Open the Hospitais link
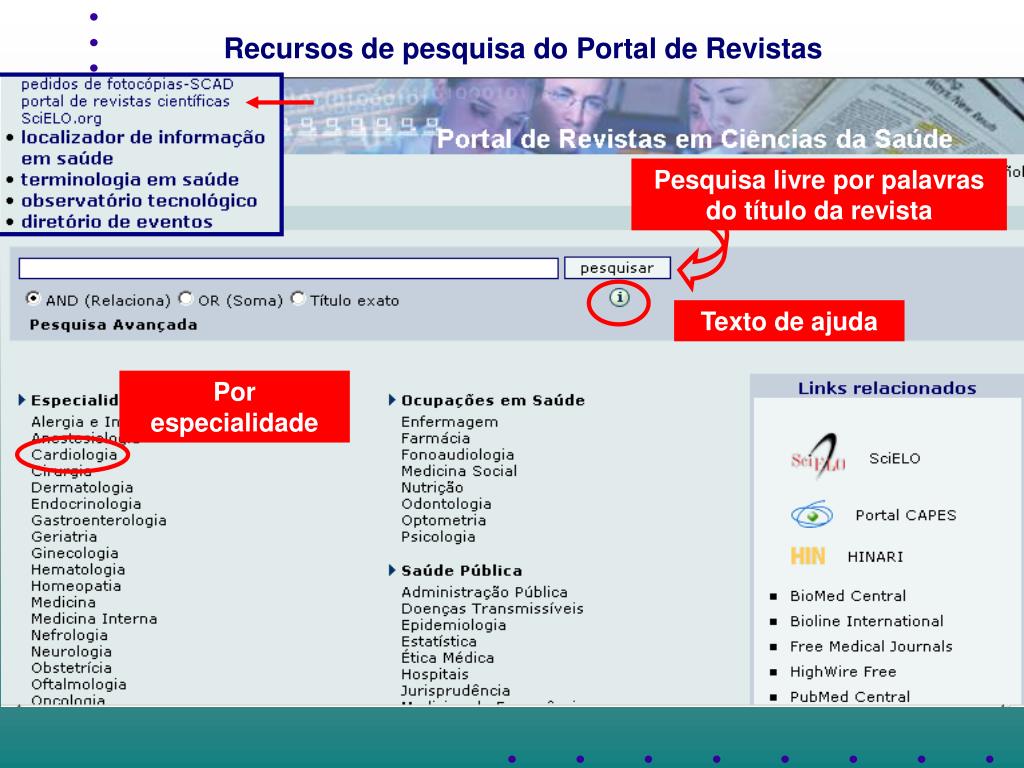Viewport: 1024px width, 768px height. (435, 674)
